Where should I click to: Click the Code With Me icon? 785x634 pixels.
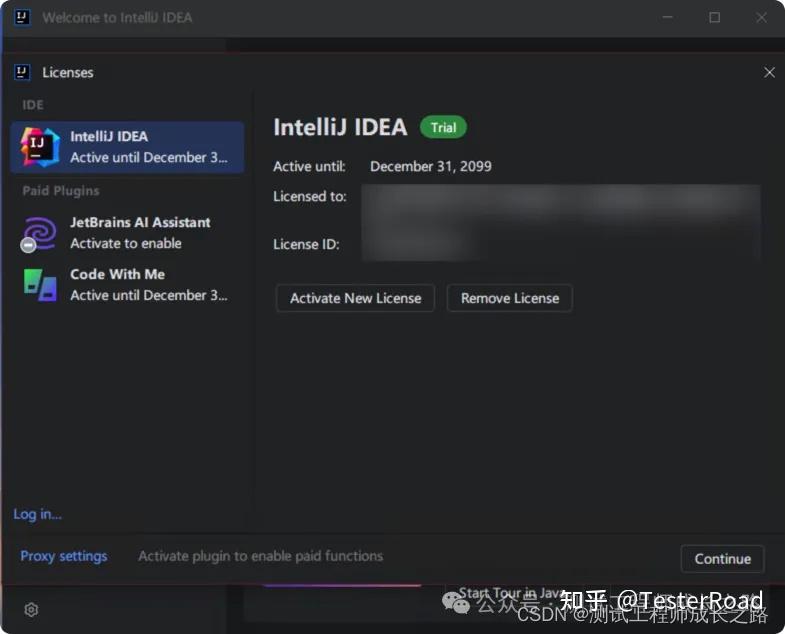40,284
